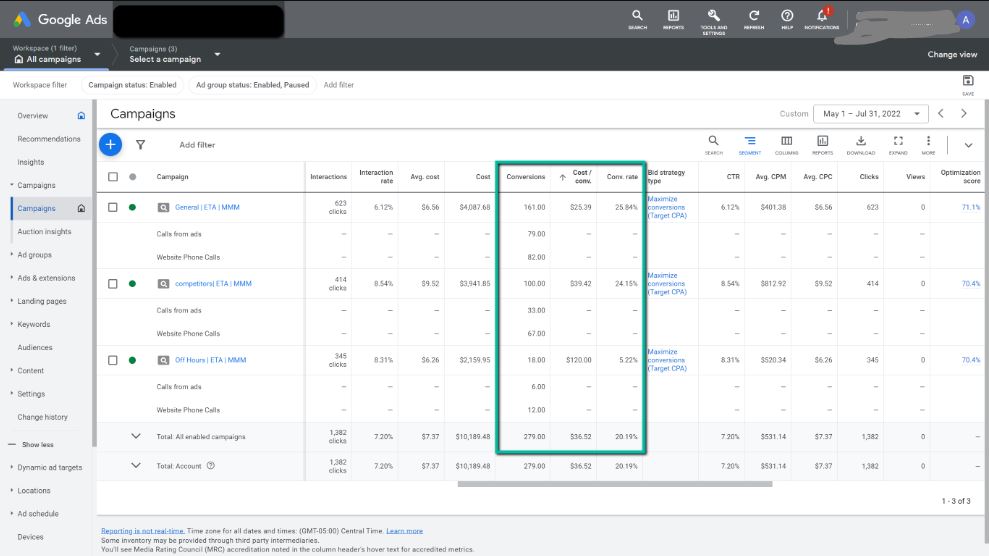Viewport: 989px width, 556px height.
Task: Go to previous date range
Action: (940, 113)
